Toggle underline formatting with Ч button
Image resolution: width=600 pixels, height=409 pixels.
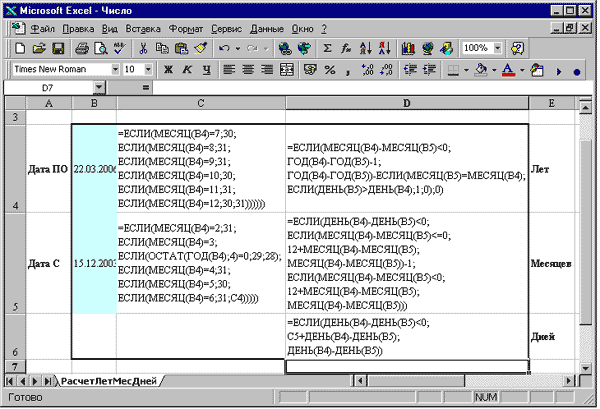click(x=207, y=70)
